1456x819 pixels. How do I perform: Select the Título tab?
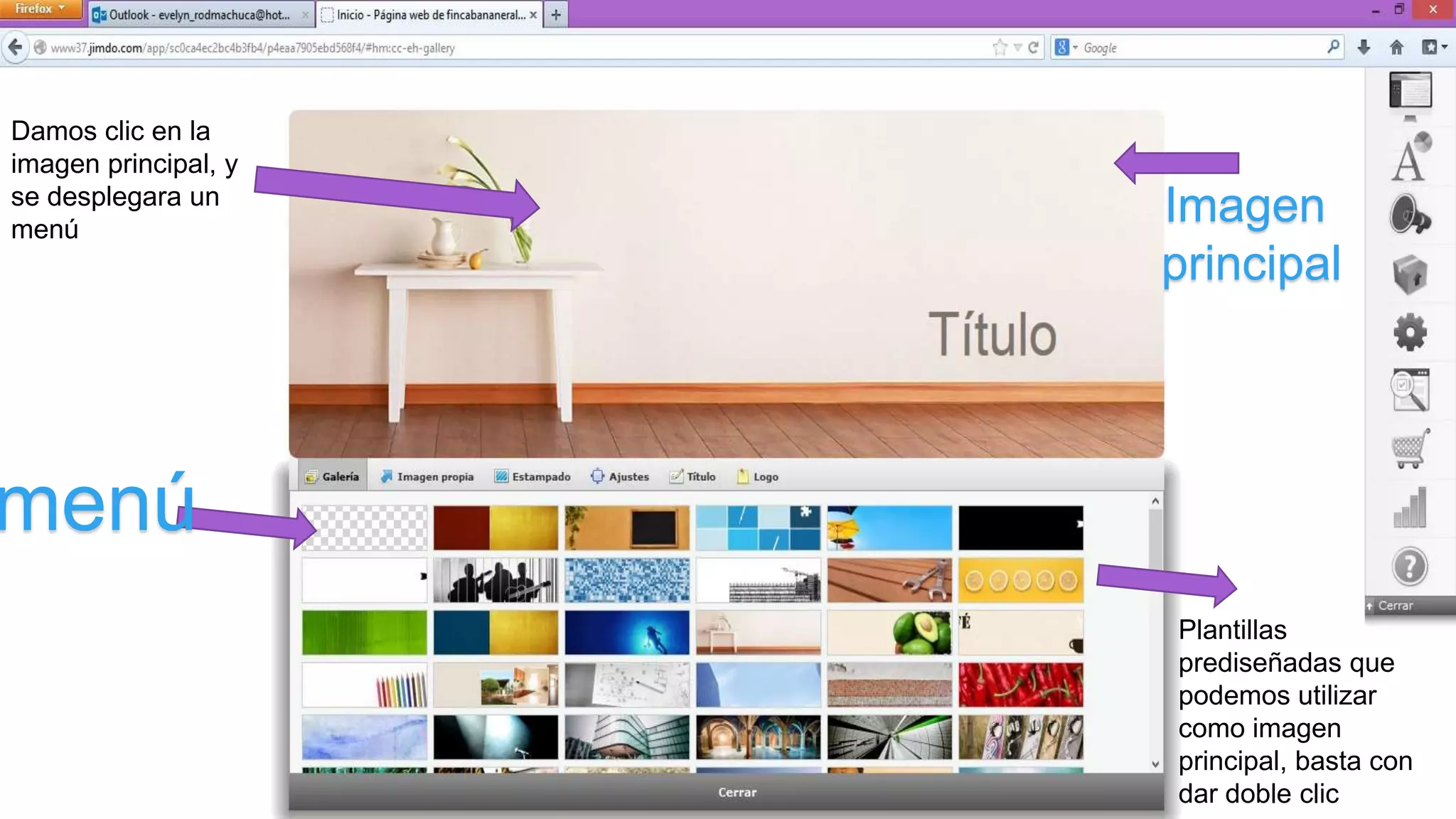(x=692, y=477)
